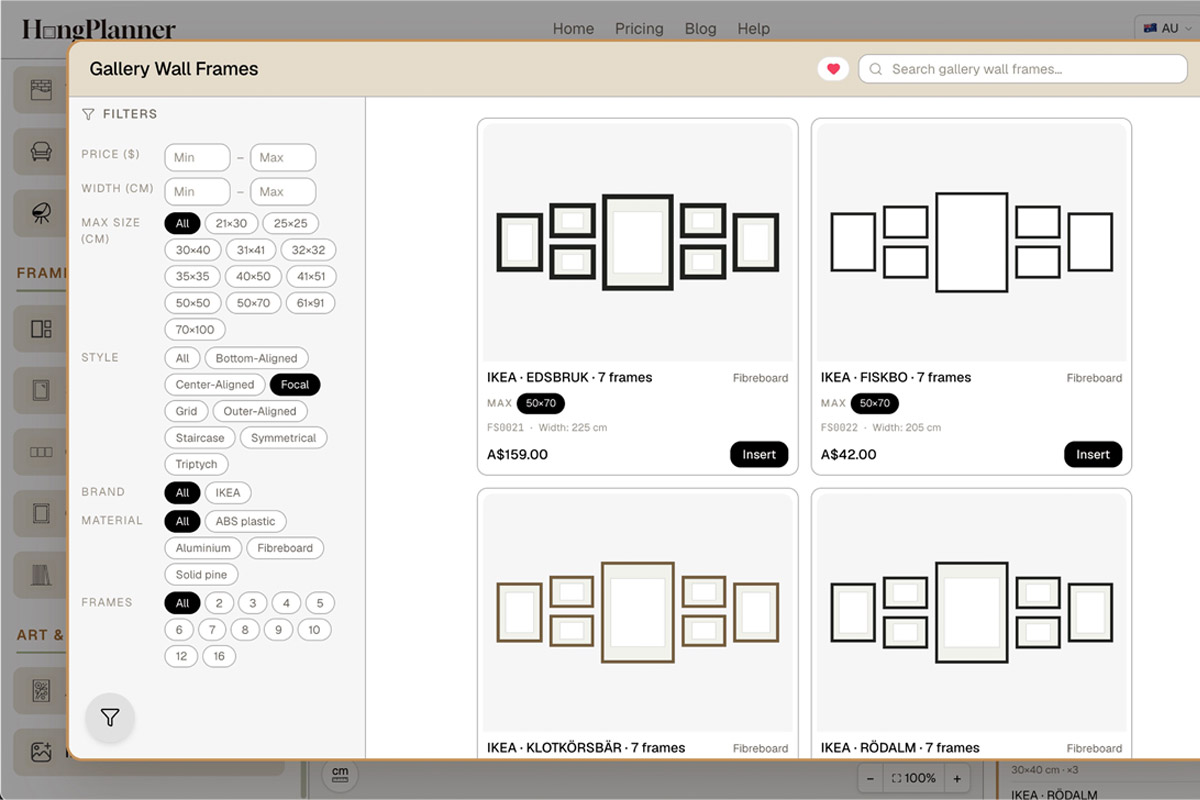The width and height of the screenshot is (1200, 800).
Task: Select the art print sidebar icon
Action: pos(41,691)
